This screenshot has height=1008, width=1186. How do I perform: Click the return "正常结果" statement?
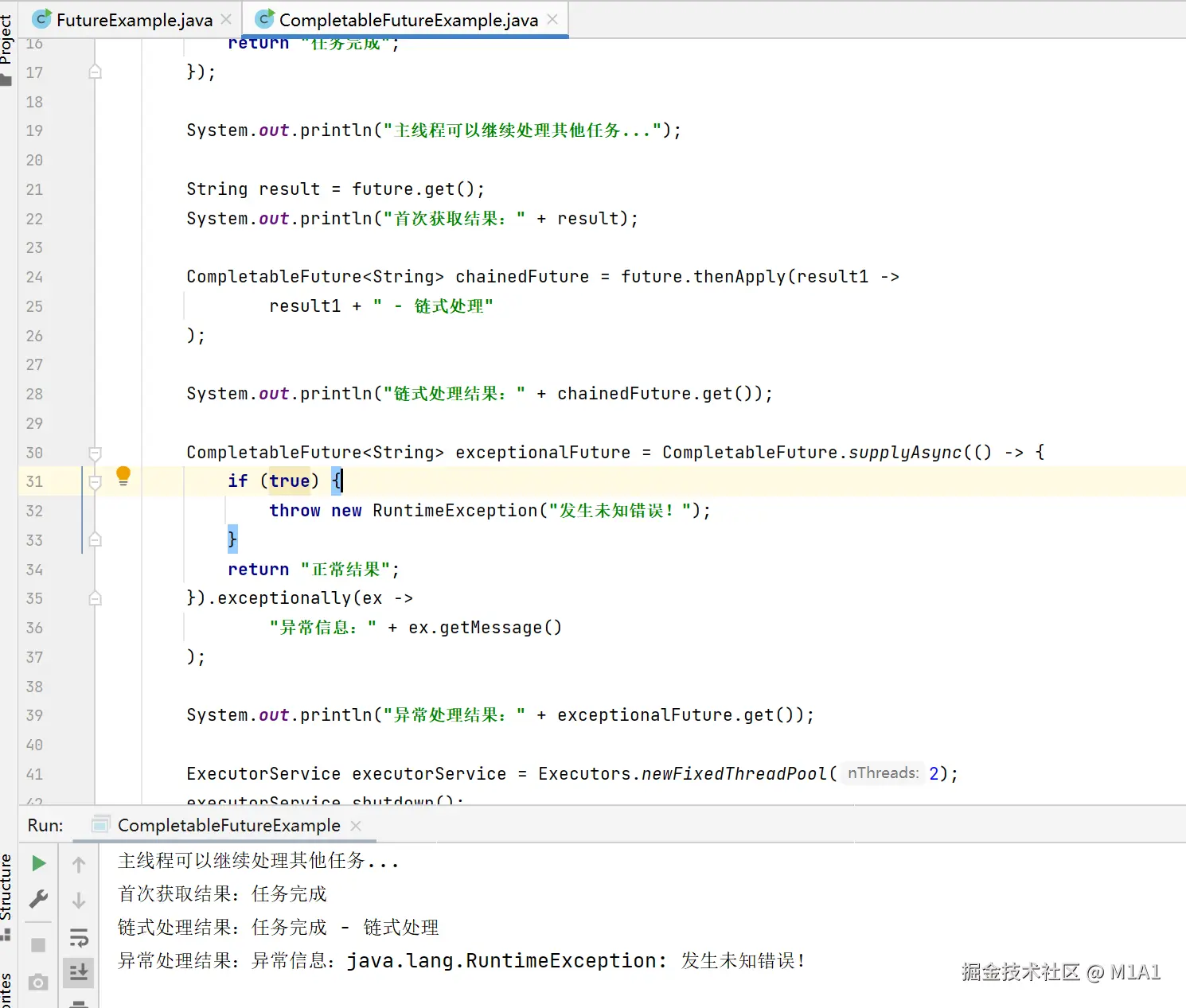coord(314,570)
